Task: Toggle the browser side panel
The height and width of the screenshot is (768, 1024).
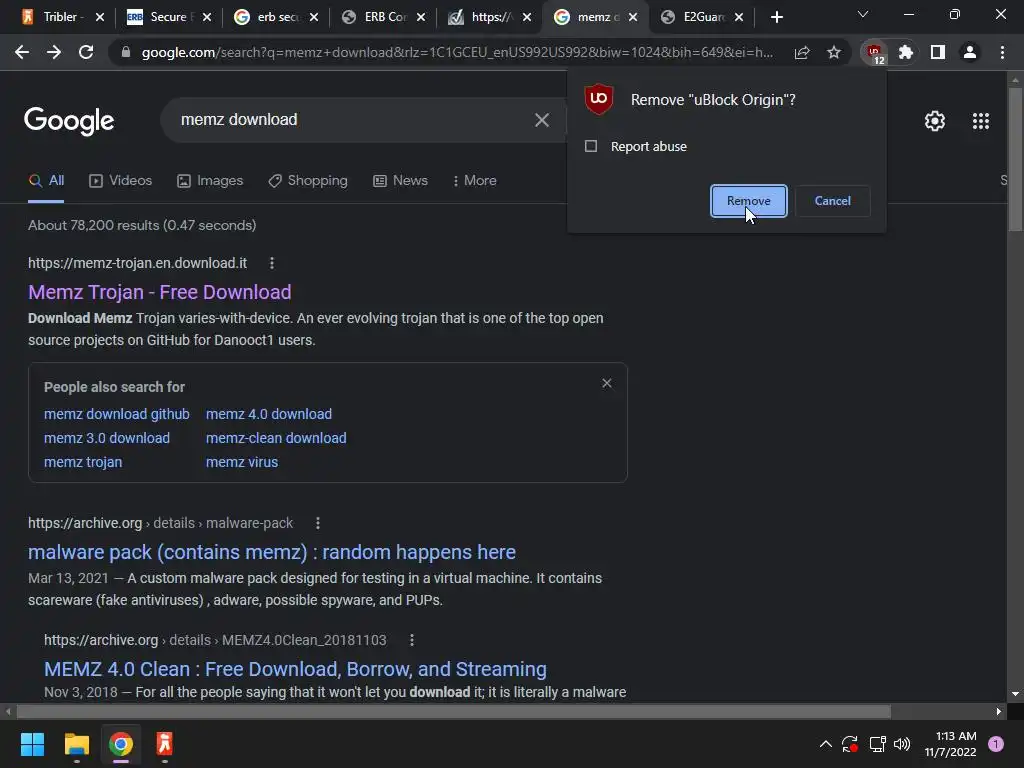Action: (x=938, y=52)
